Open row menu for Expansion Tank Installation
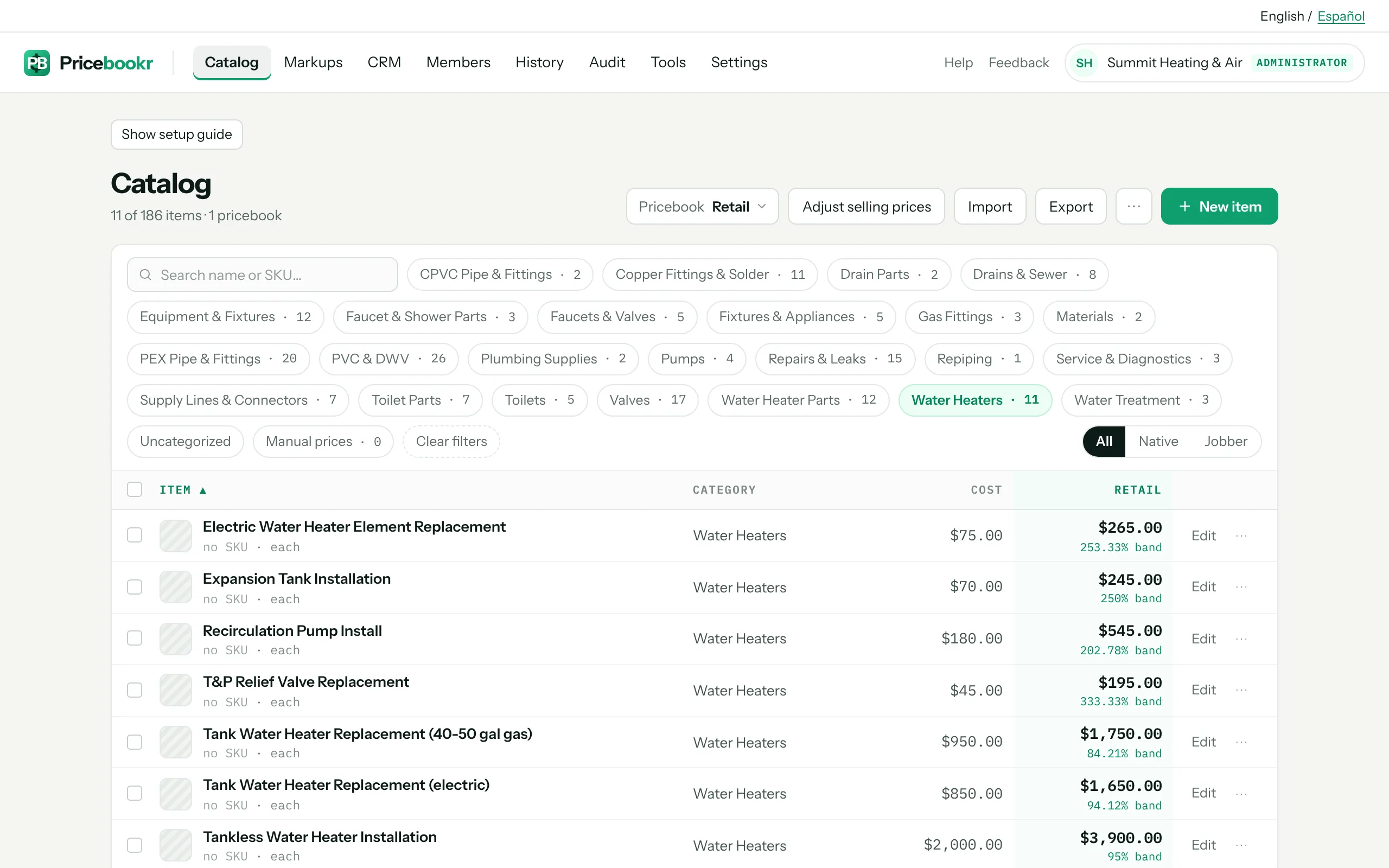 pyautogui.click(x=1241, y=586)
